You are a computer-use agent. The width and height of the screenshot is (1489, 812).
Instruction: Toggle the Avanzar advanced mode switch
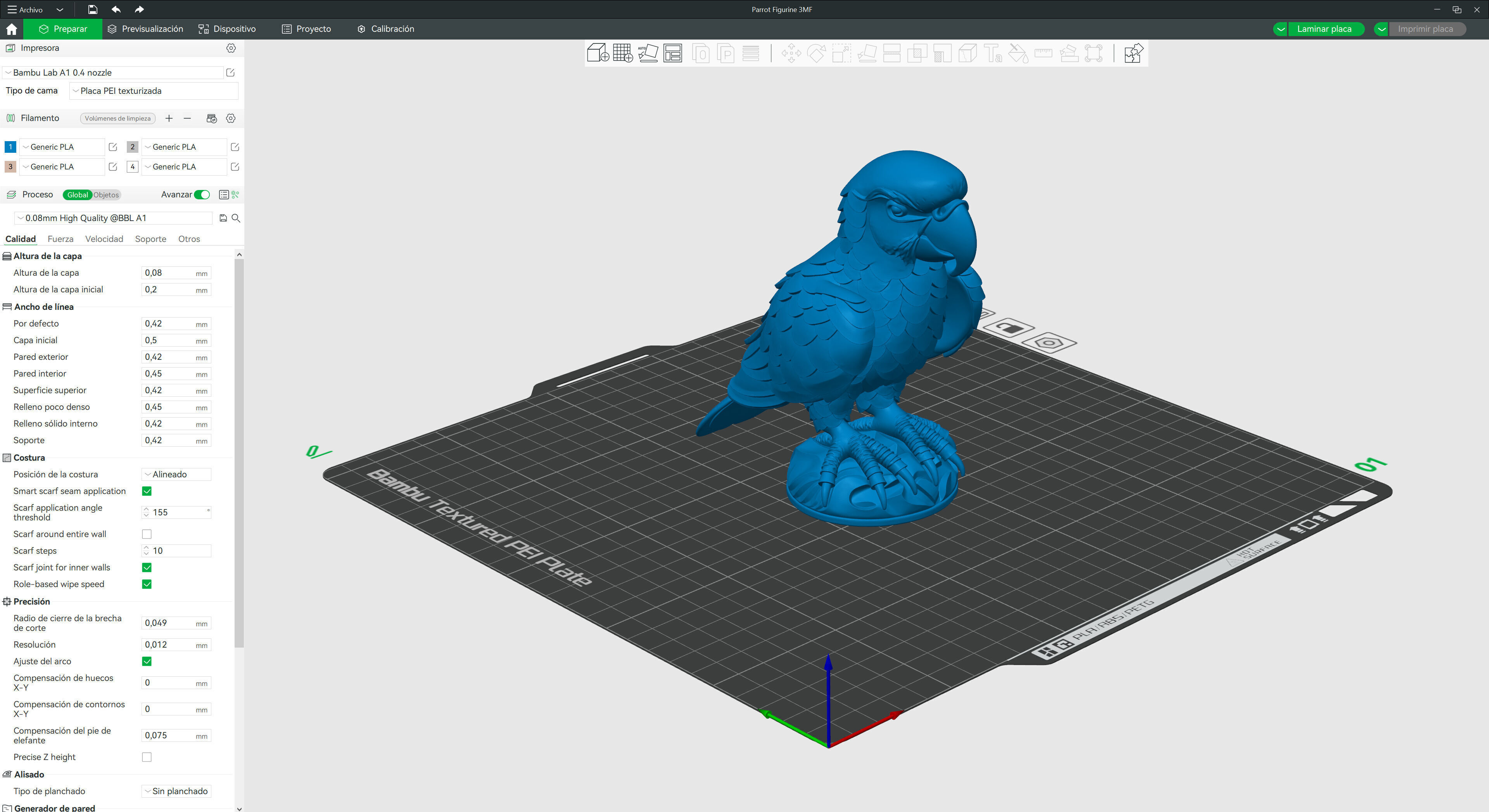click(x=202, y=195)
